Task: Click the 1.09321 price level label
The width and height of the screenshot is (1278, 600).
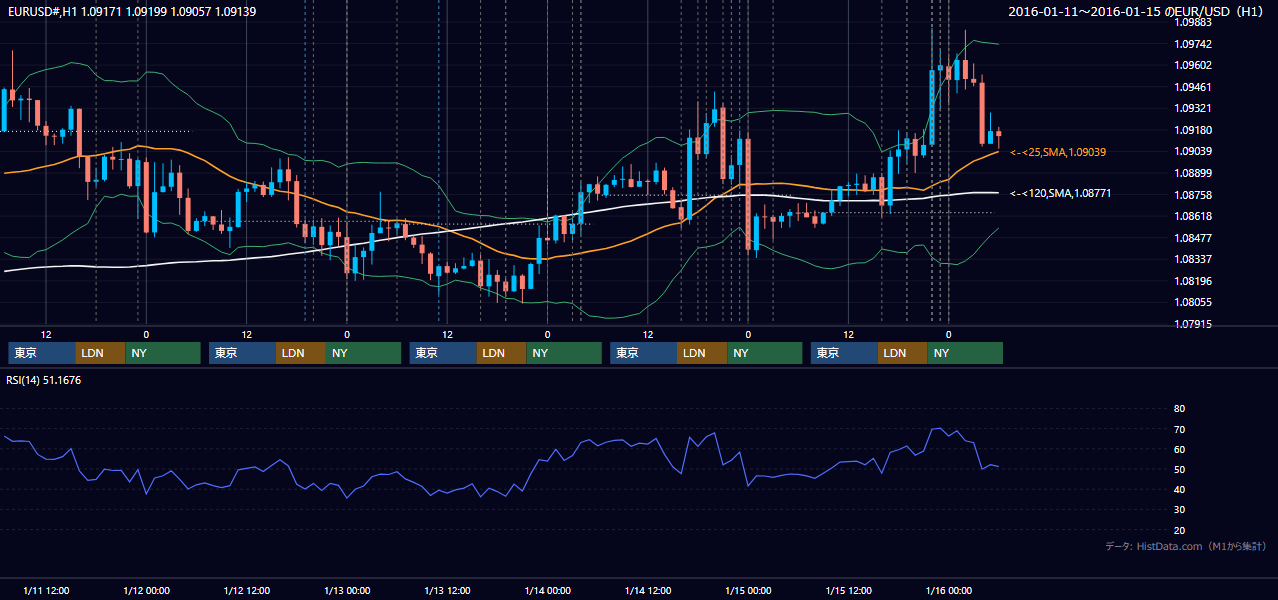Action: click(1194, 108)
